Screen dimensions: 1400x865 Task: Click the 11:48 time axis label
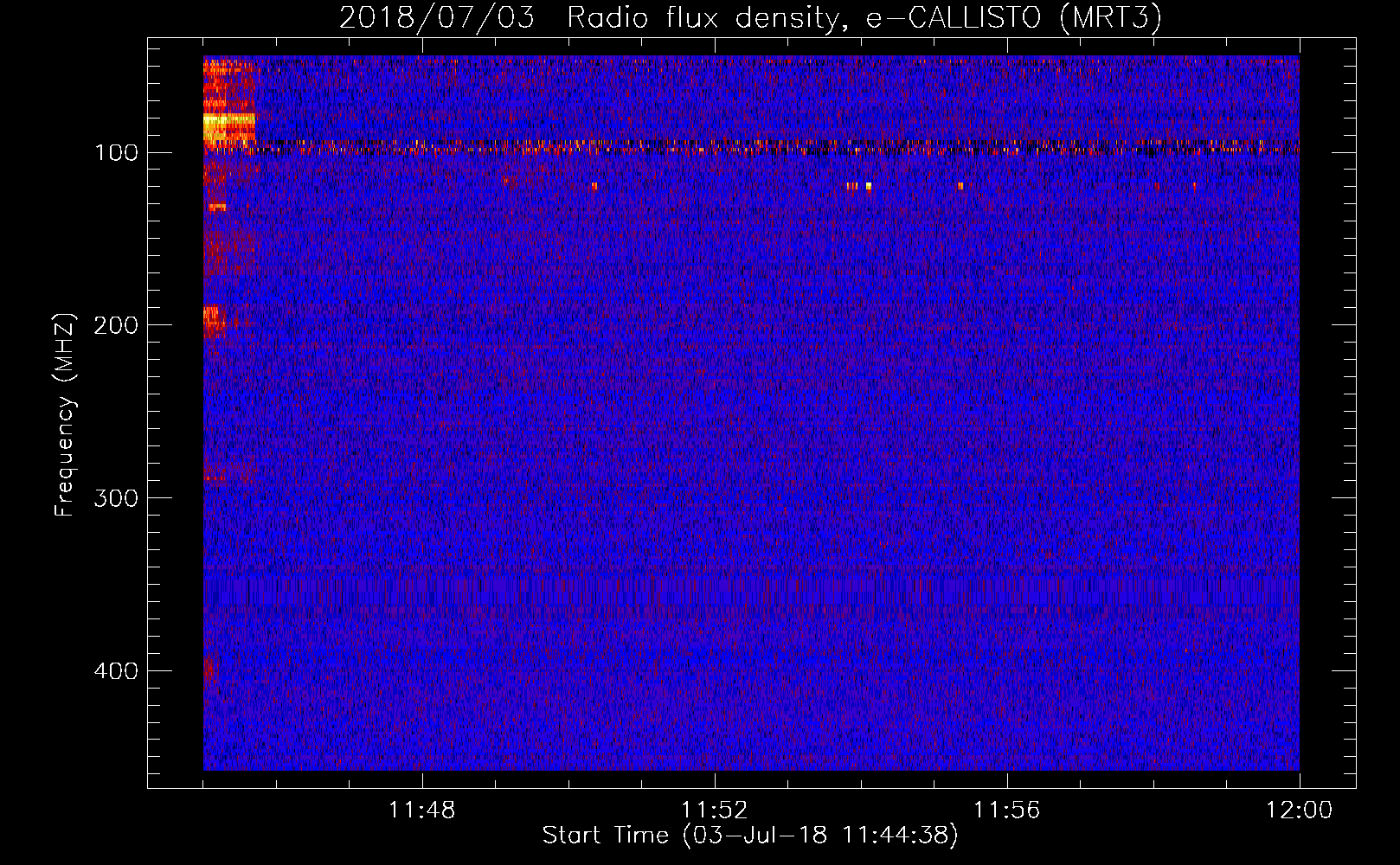point(421,811)
